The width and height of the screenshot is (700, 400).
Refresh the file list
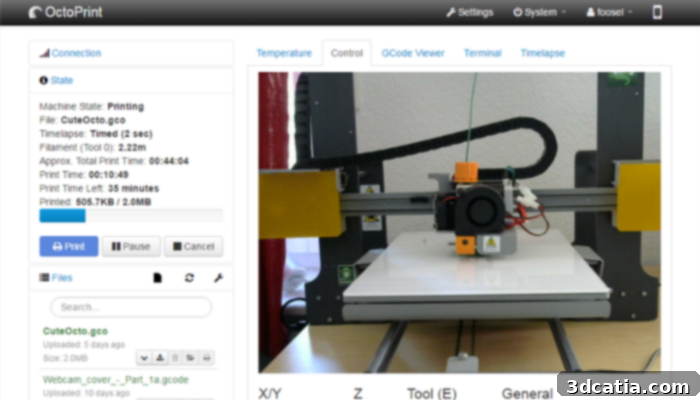tap(189, 278)
